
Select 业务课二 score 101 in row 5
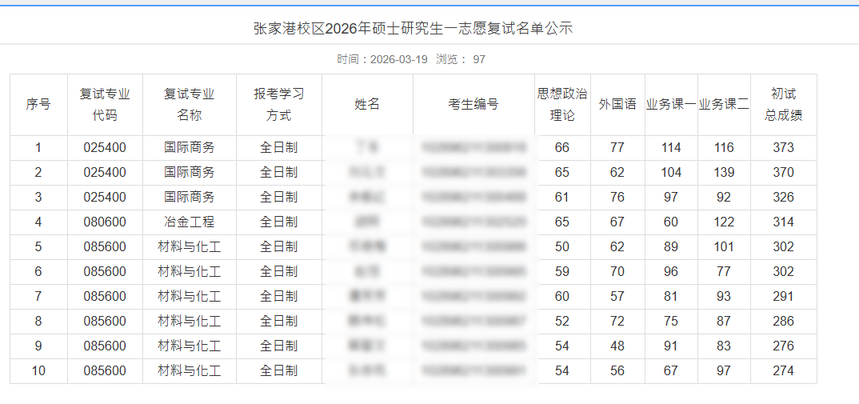pyautogui.click(x=724, y=247)
